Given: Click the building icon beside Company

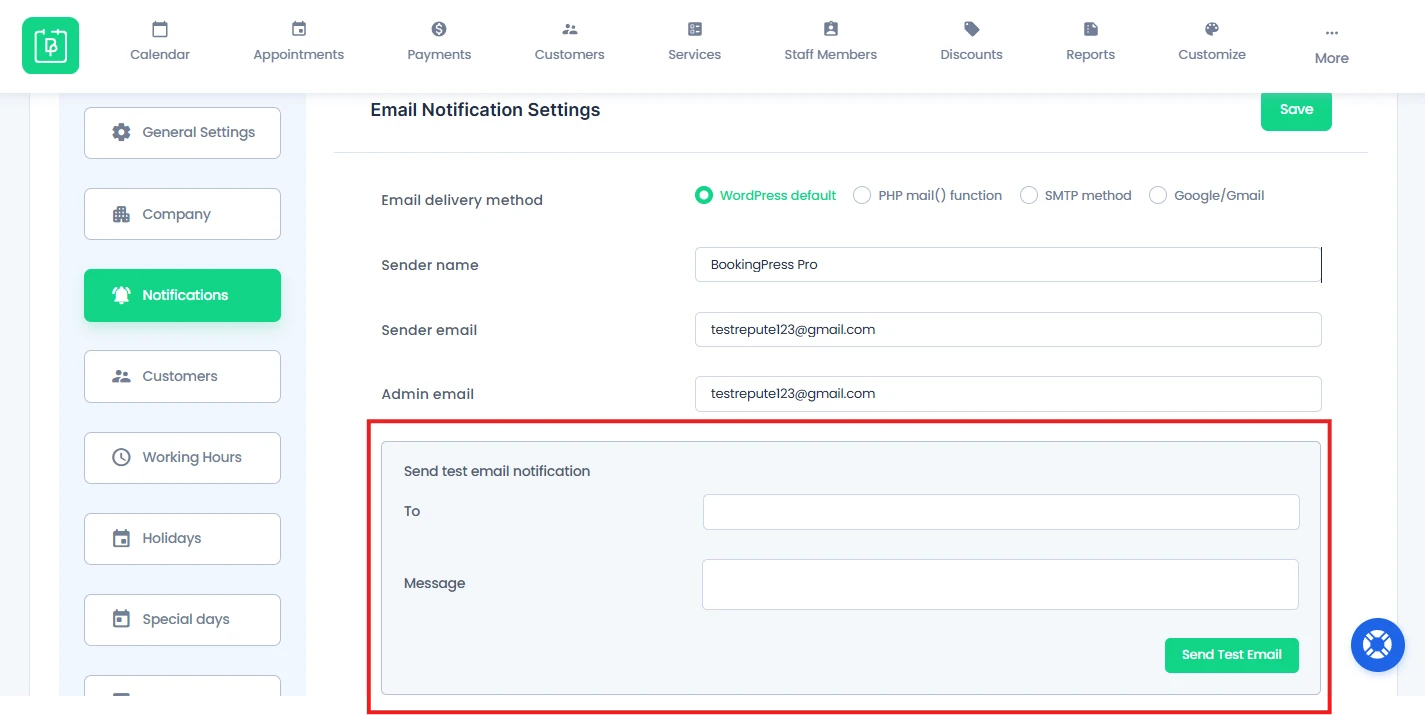Looking at the screenshot, I should point(121,214).
